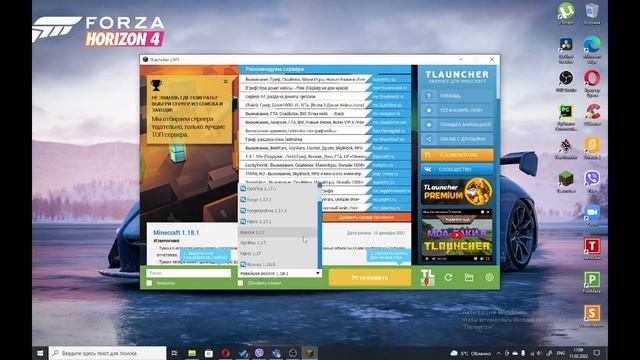Focus the username input field
640x360 pixels.
pyautogui.click(x=189, y=273)
